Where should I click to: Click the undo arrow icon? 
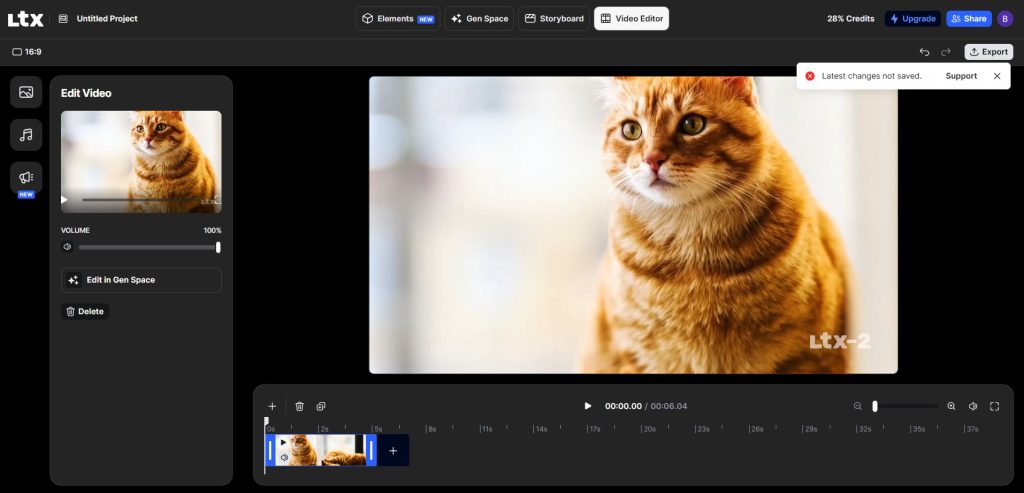point(924,52)
